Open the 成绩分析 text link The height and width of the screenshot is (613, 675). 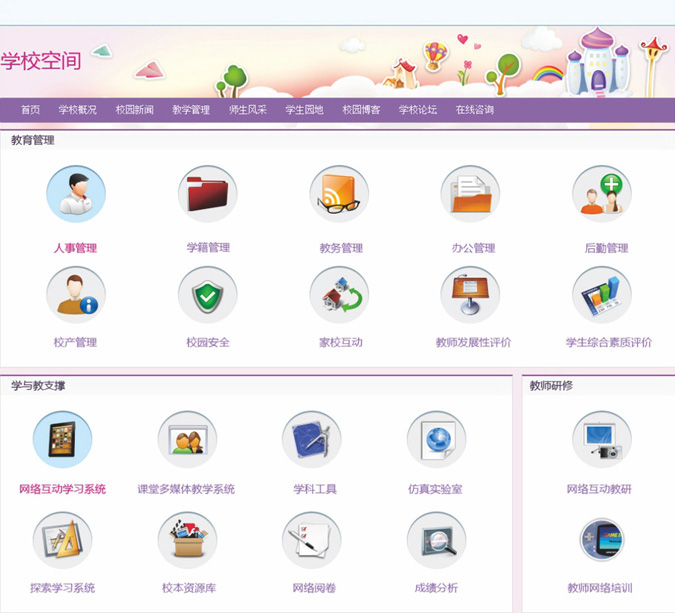436,588
